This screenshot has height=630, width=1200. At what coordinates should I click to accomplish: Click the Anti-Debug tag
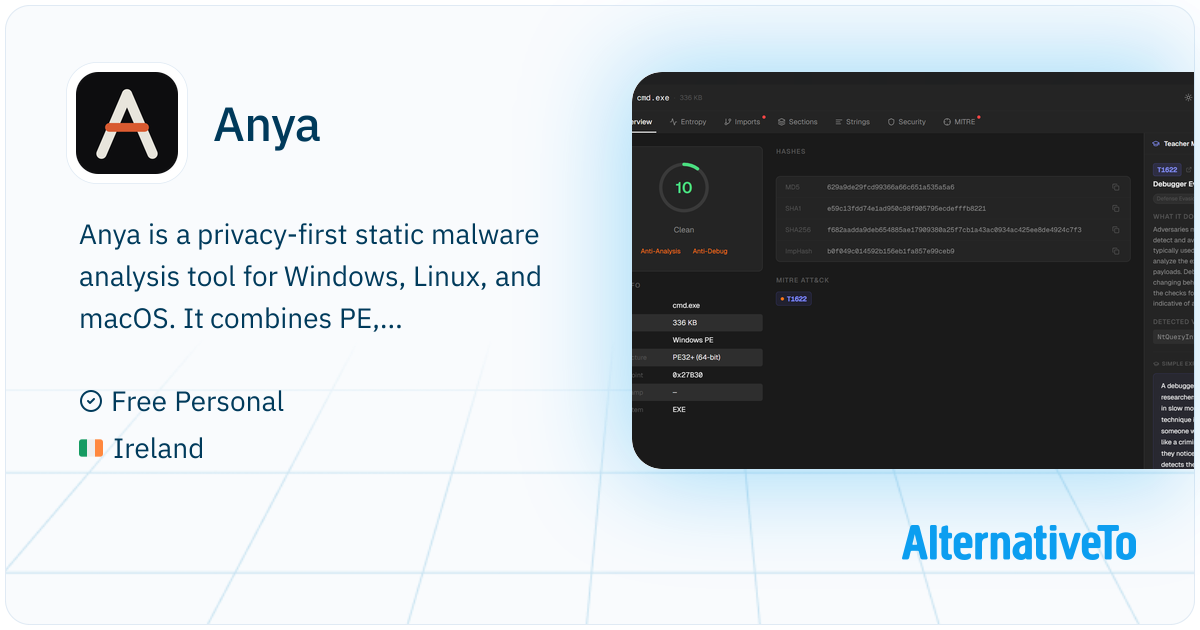coord(710,251)
